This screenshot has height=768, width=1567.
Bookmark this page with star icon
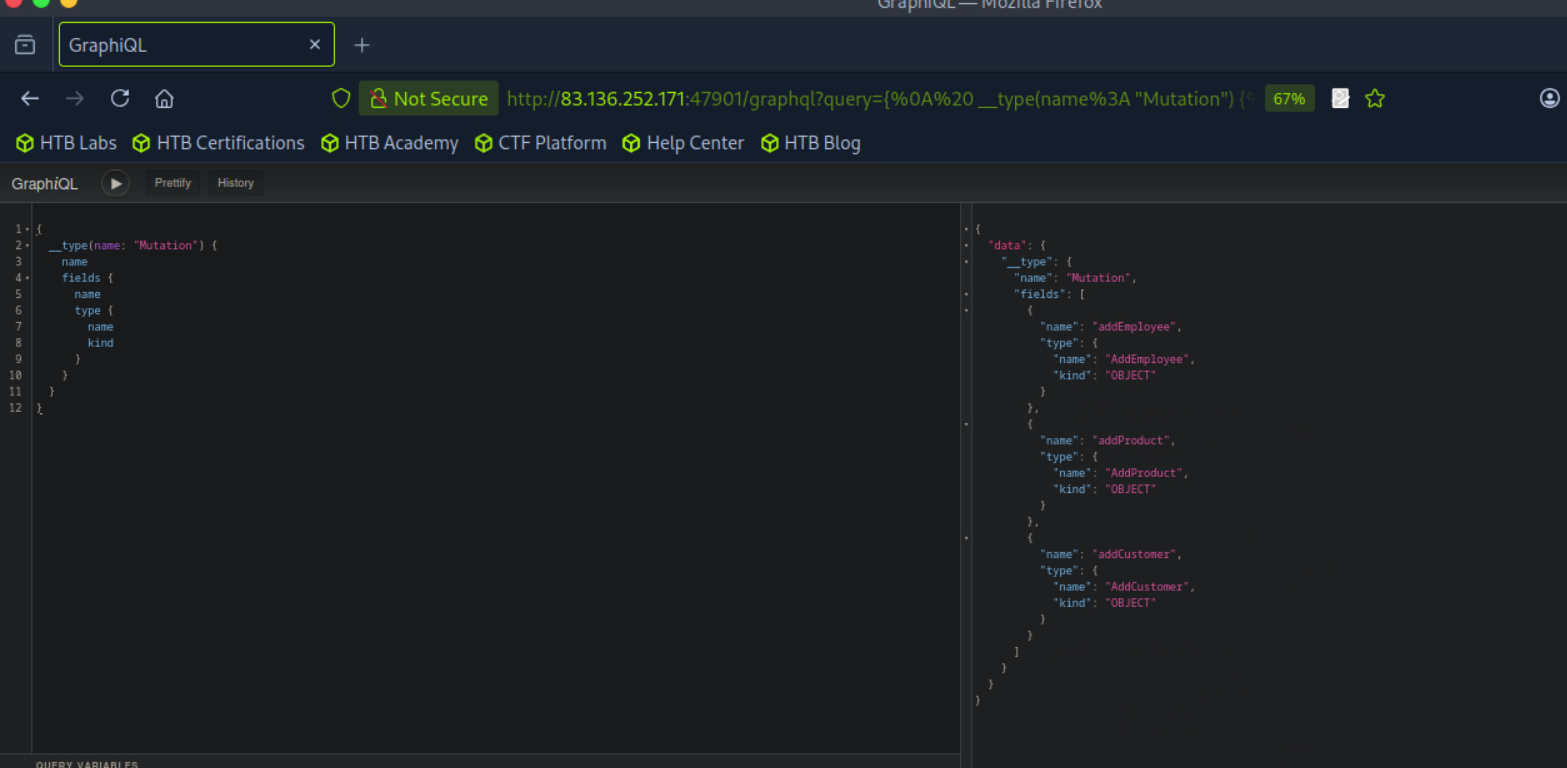[1375, 98]
